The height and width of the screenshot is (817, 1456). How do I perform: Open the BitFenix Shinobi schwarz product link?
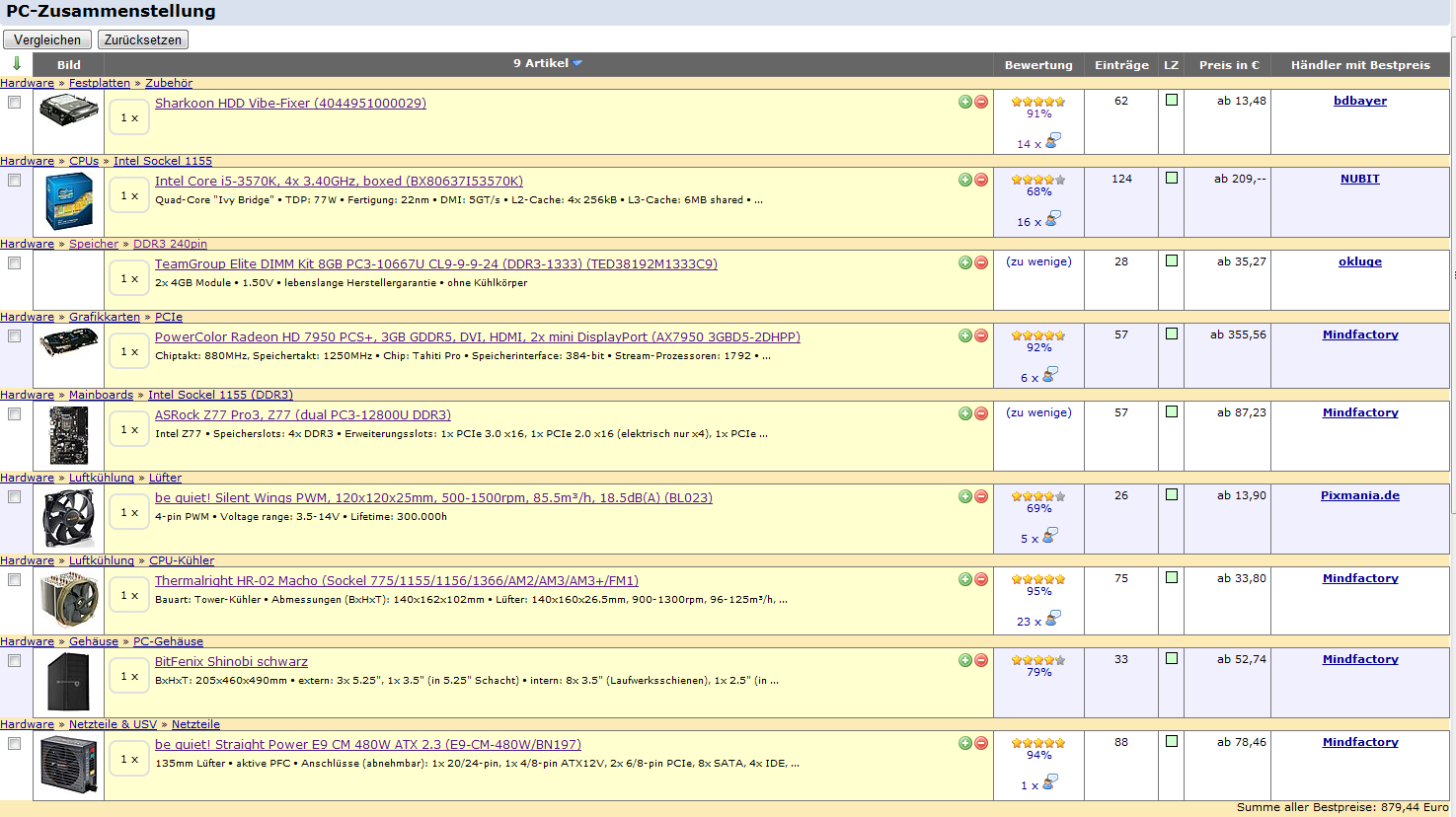pos(231,662)
